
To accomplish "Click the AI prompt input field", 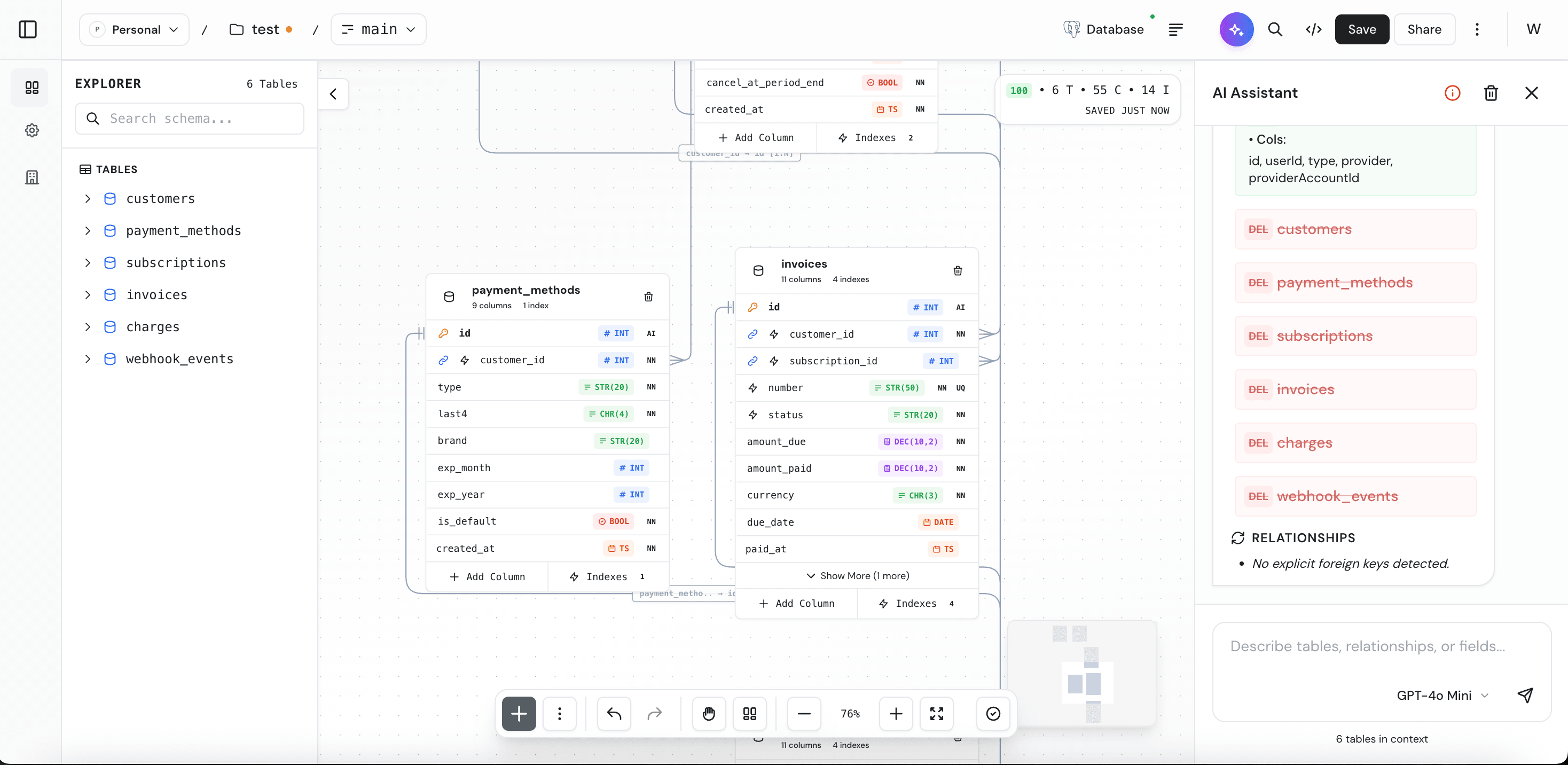I will 1367,646.
